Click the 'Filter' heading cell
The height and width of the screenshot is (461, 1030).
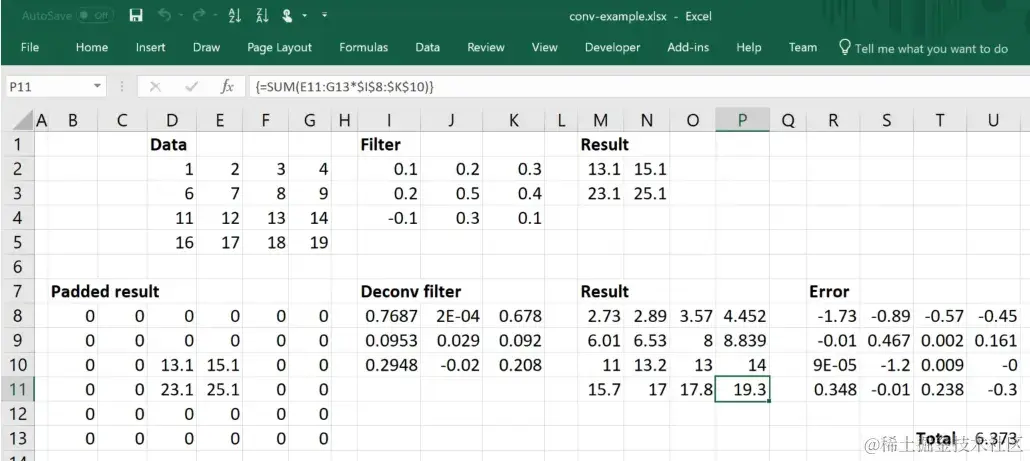[x=389, y=144]
